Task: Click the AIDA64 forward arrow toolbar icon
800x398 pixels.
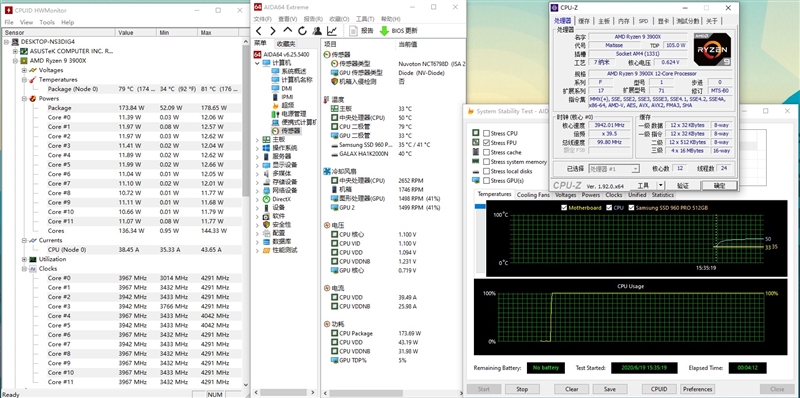Action: (x=273, y=31)
